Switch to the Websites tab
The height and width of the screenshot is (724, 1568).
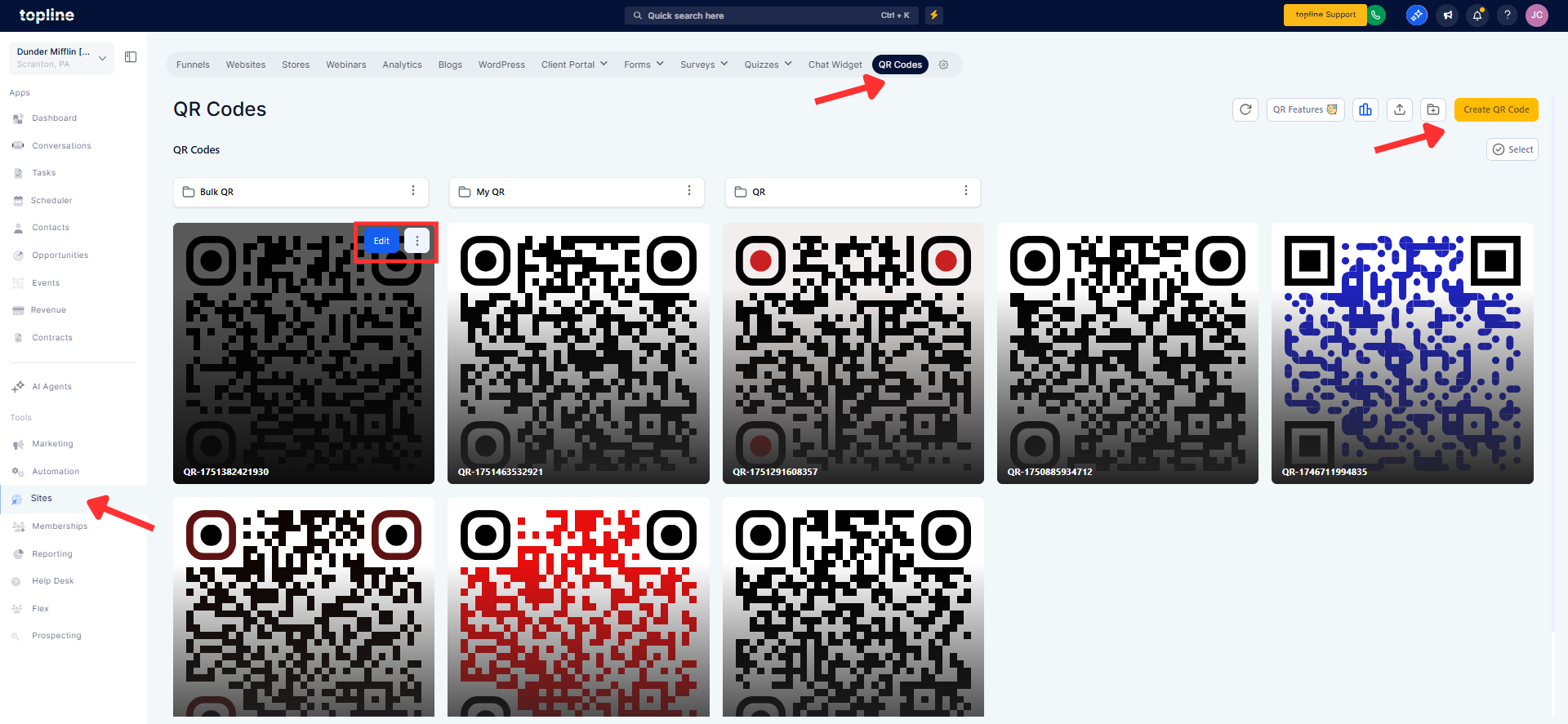(x=246, y=64)
